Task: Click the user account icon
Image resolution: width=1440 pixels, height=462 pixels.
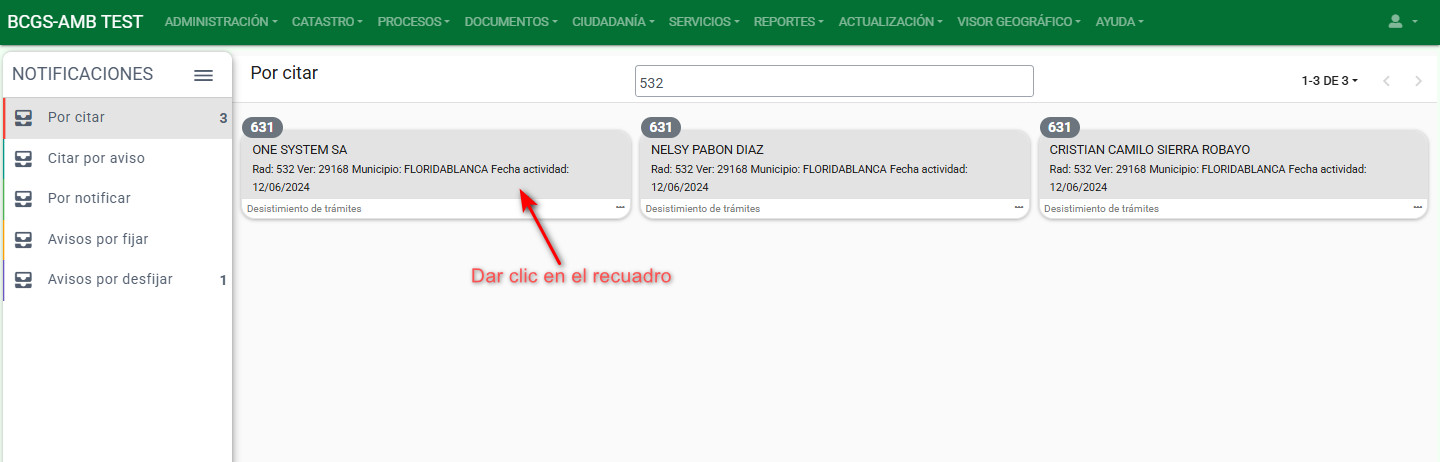Action: (x=1403, y=21)
